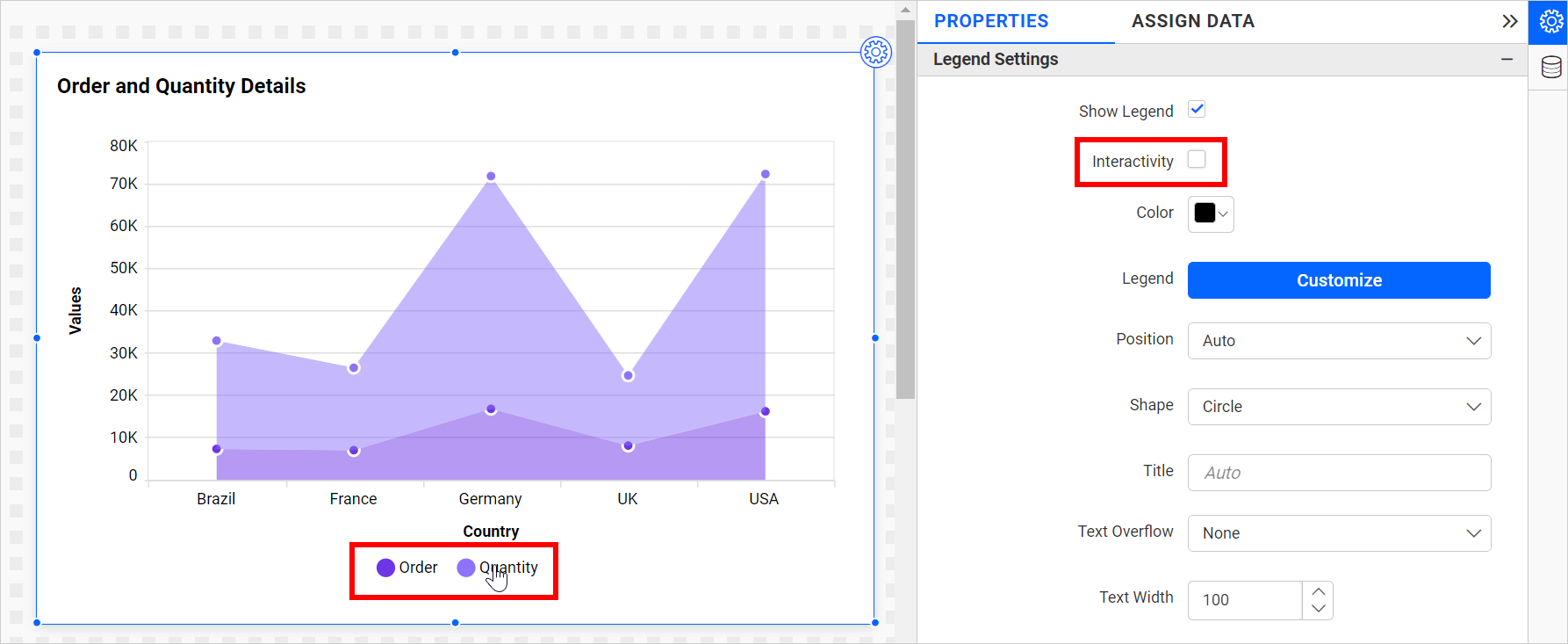Open the Position dropdown

click(x=1339, y=341)
